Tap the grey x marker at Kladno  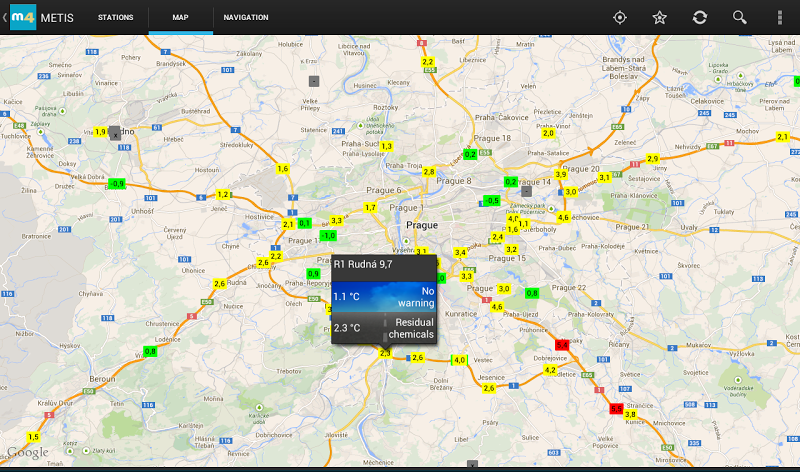pyautogui.click(x=115, y=134)
